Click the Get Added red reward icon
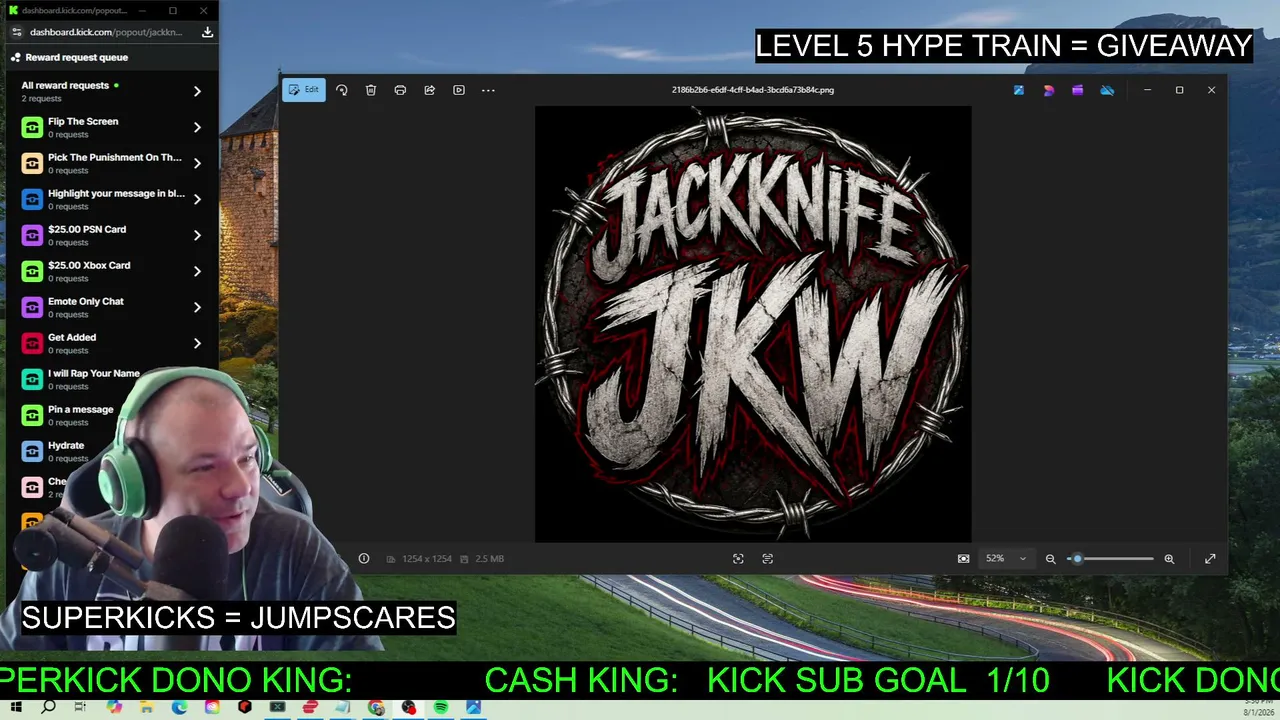The image size is (1280, 720). (32, 343)
